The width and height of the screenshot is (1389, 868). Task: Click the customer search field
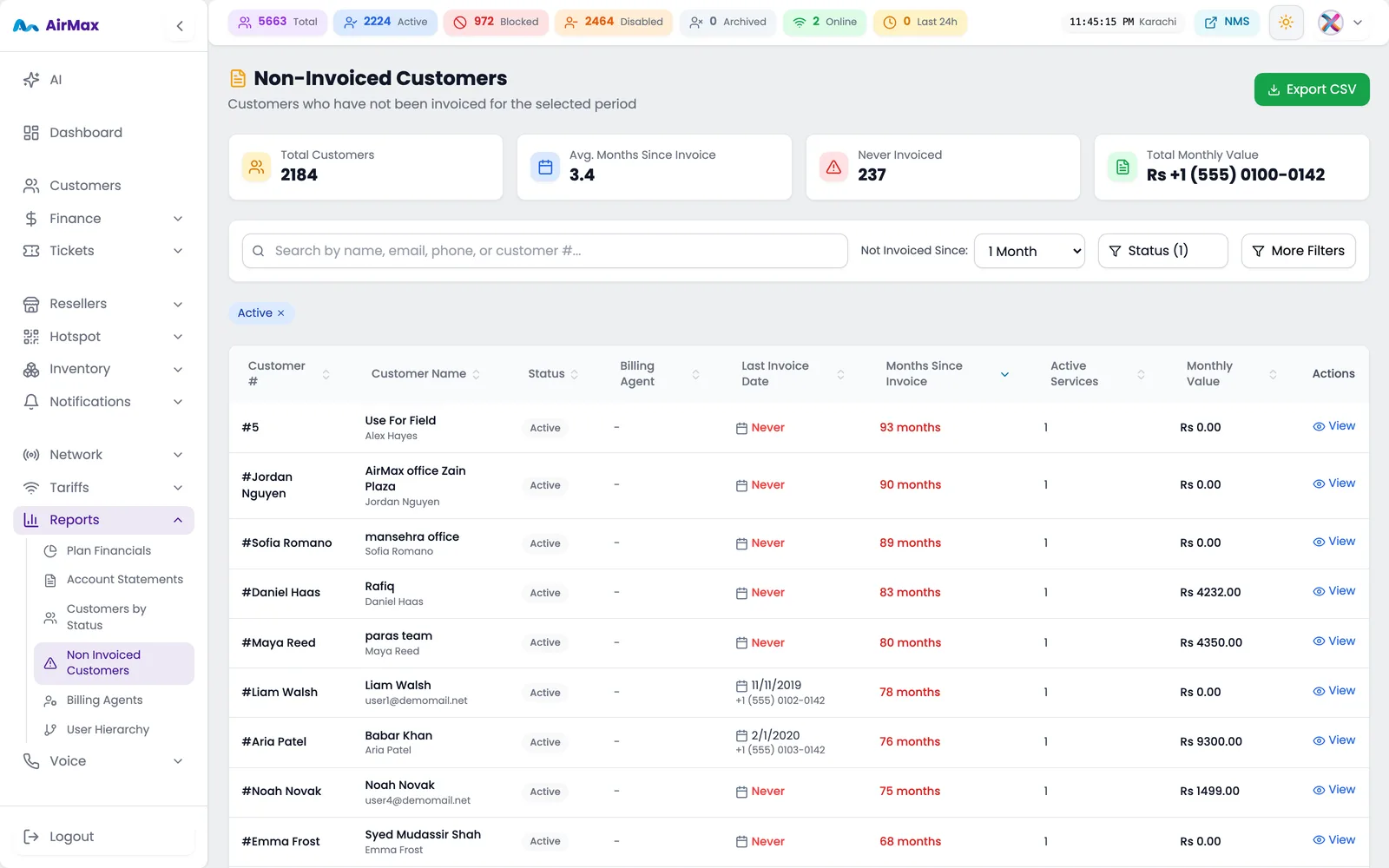[545, 251]
